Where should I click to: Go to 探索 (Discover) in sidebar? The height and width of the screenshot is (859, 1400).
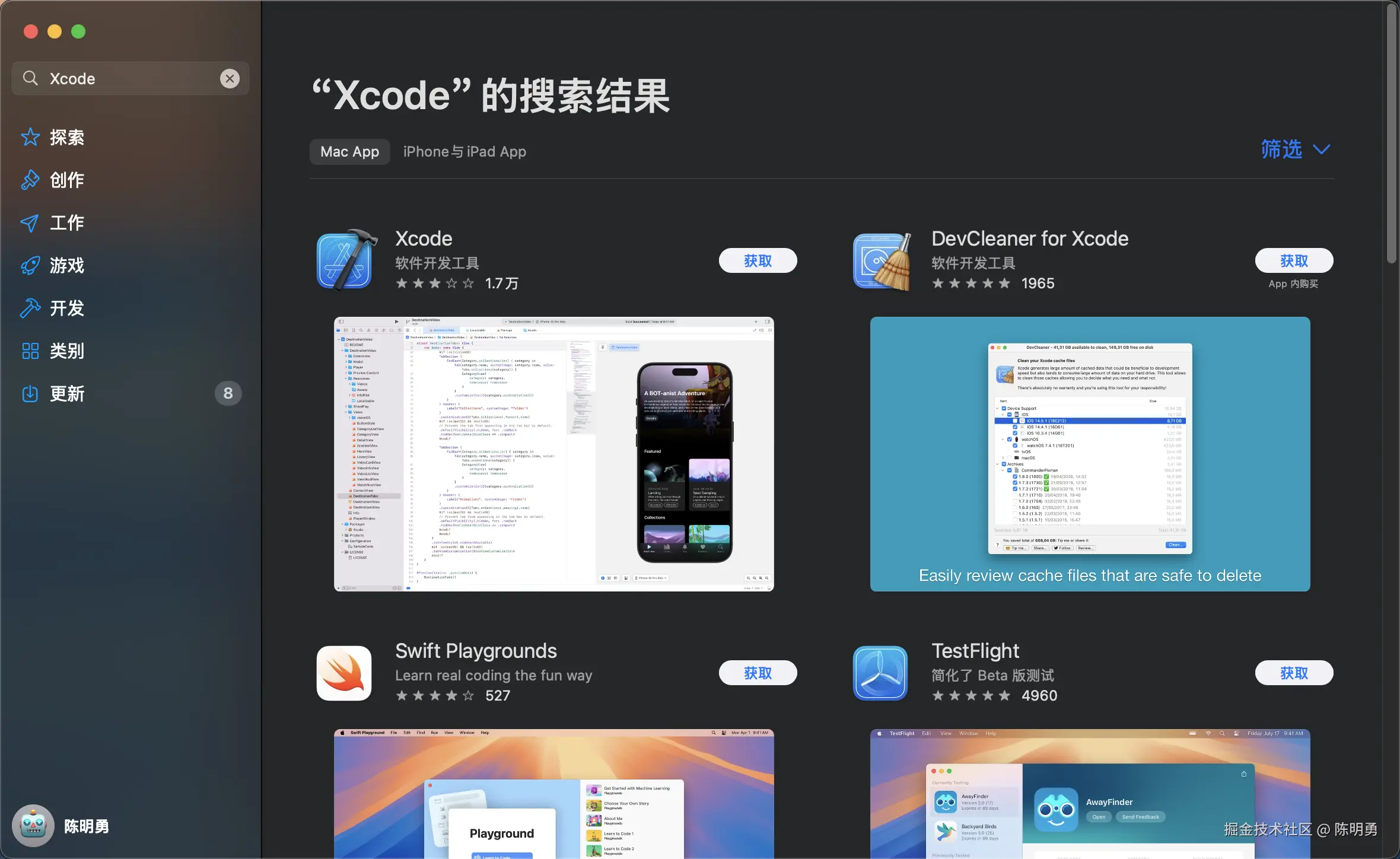[x=66, y=138]
